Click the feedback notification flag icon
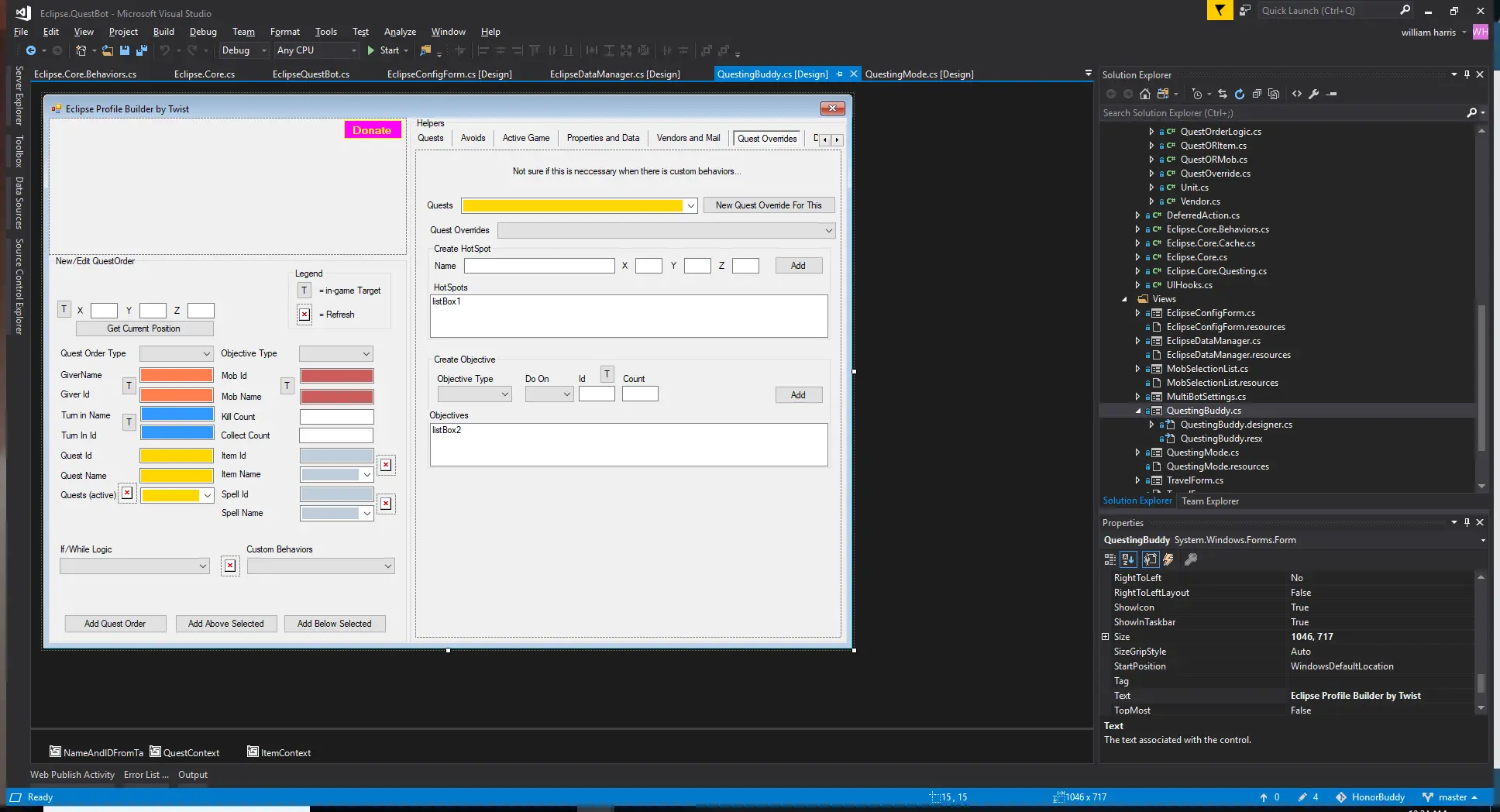 tap(1220, 10)
